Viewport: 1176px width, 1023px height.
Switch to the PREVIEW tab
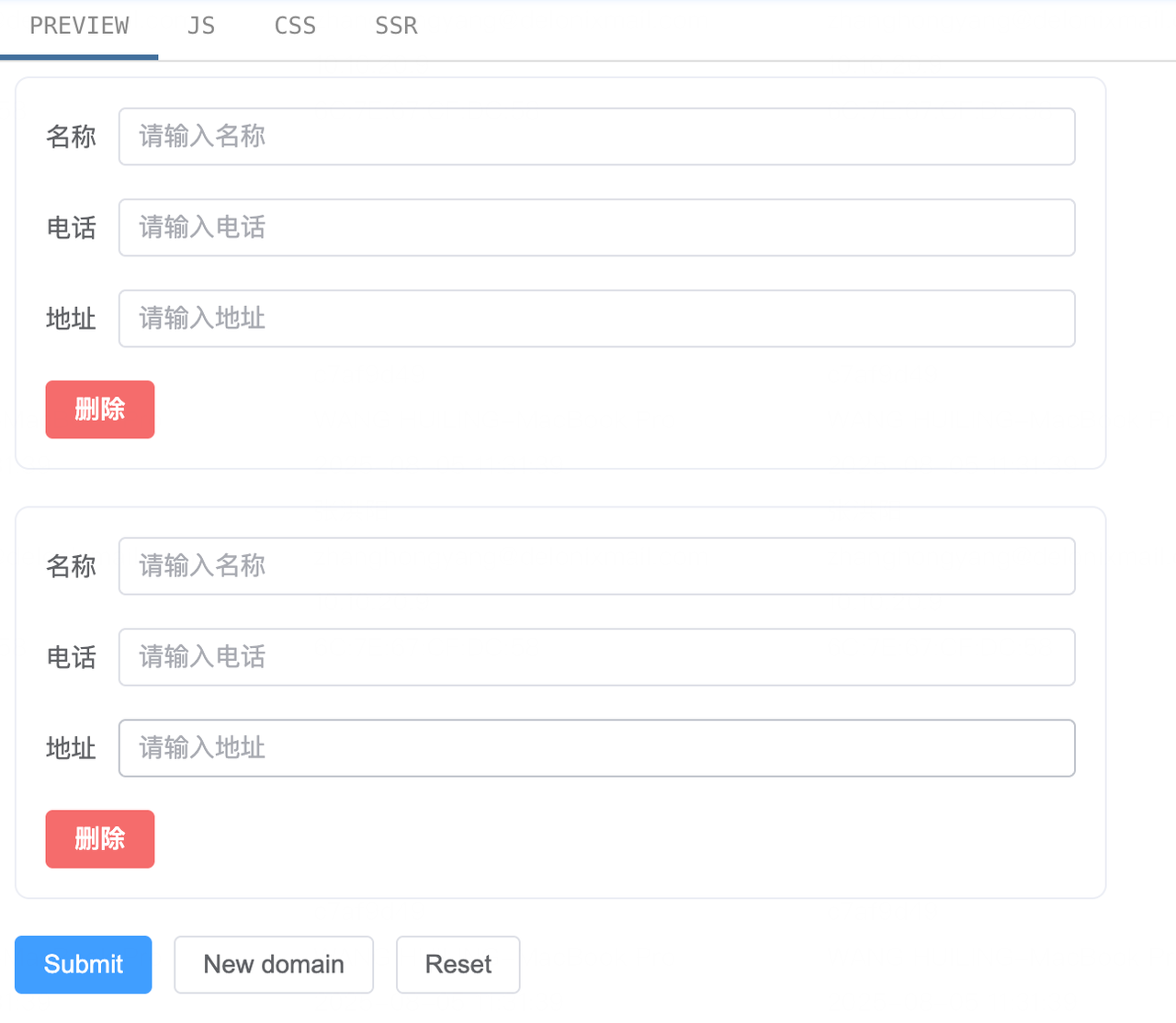coord(79,28)
